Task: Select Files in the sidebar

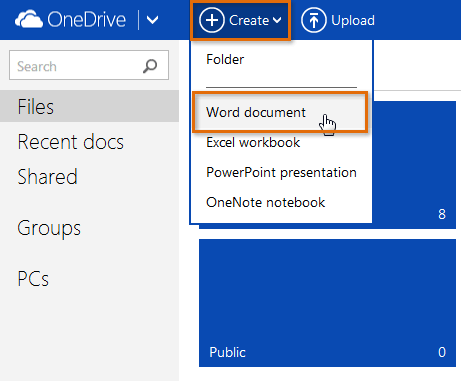Action: click(x=89, y=106)
